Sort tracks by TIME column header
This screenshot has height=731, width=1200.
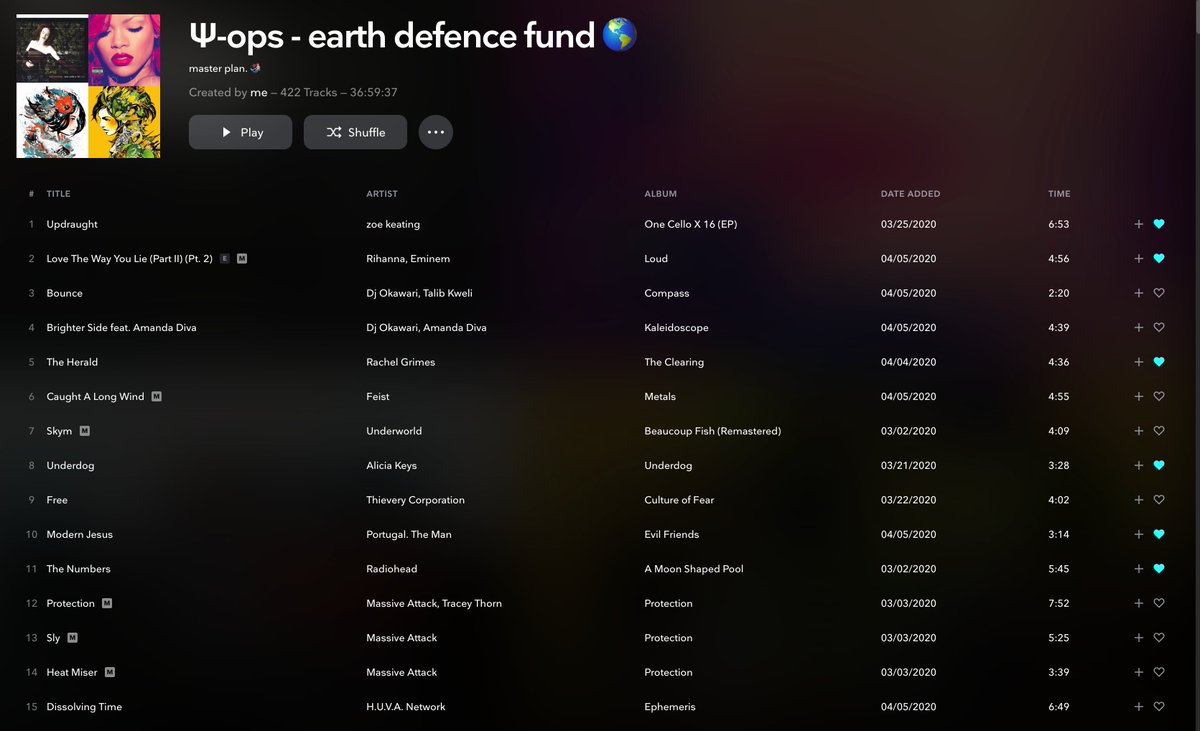pos(1059,194)
